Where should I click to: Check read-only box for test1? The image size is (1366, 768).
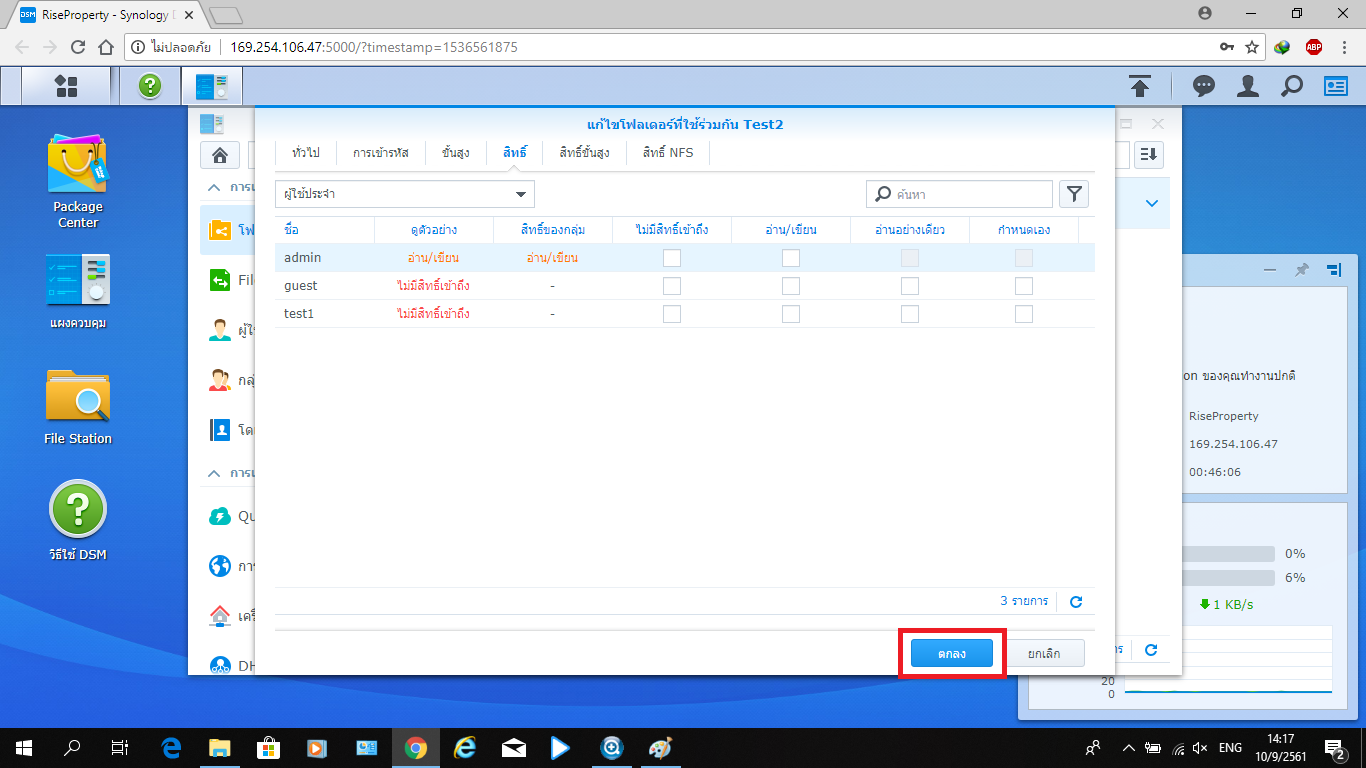tap(909, 314)
